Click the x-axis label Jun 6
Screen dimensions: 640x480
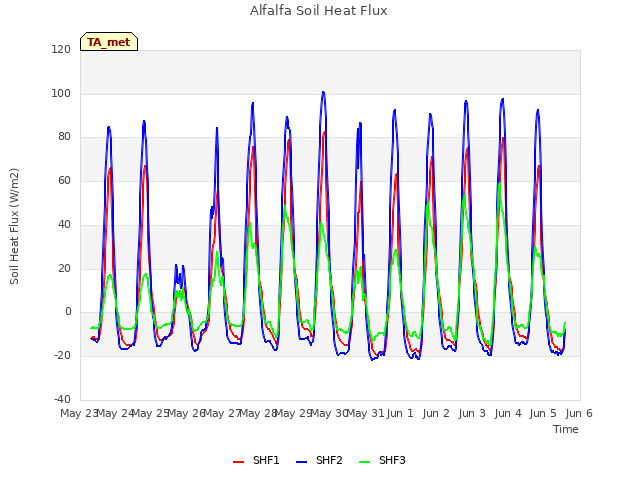579,413
